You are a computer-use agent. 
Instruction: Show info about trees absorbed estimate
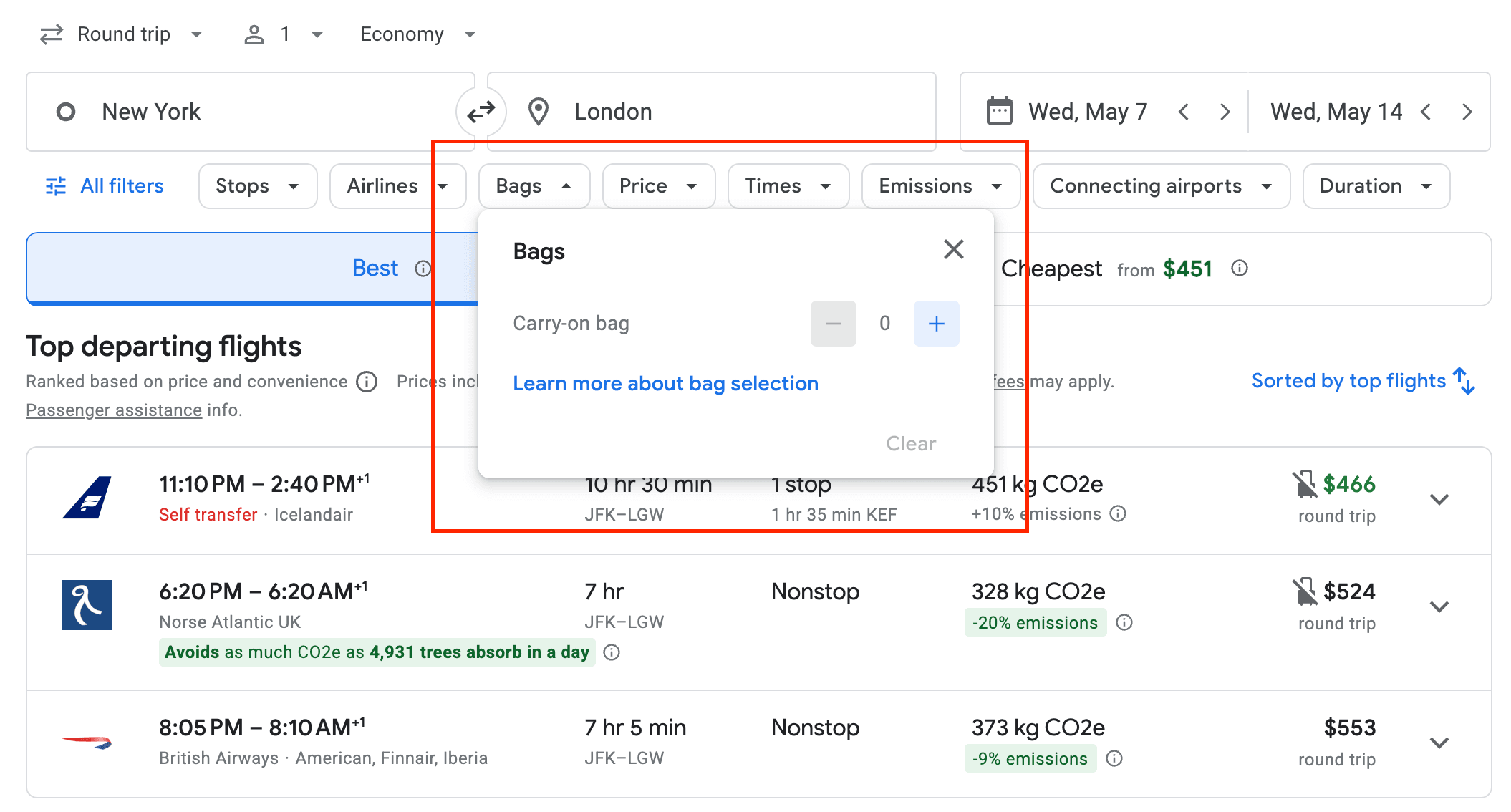[x=612, y=652]
